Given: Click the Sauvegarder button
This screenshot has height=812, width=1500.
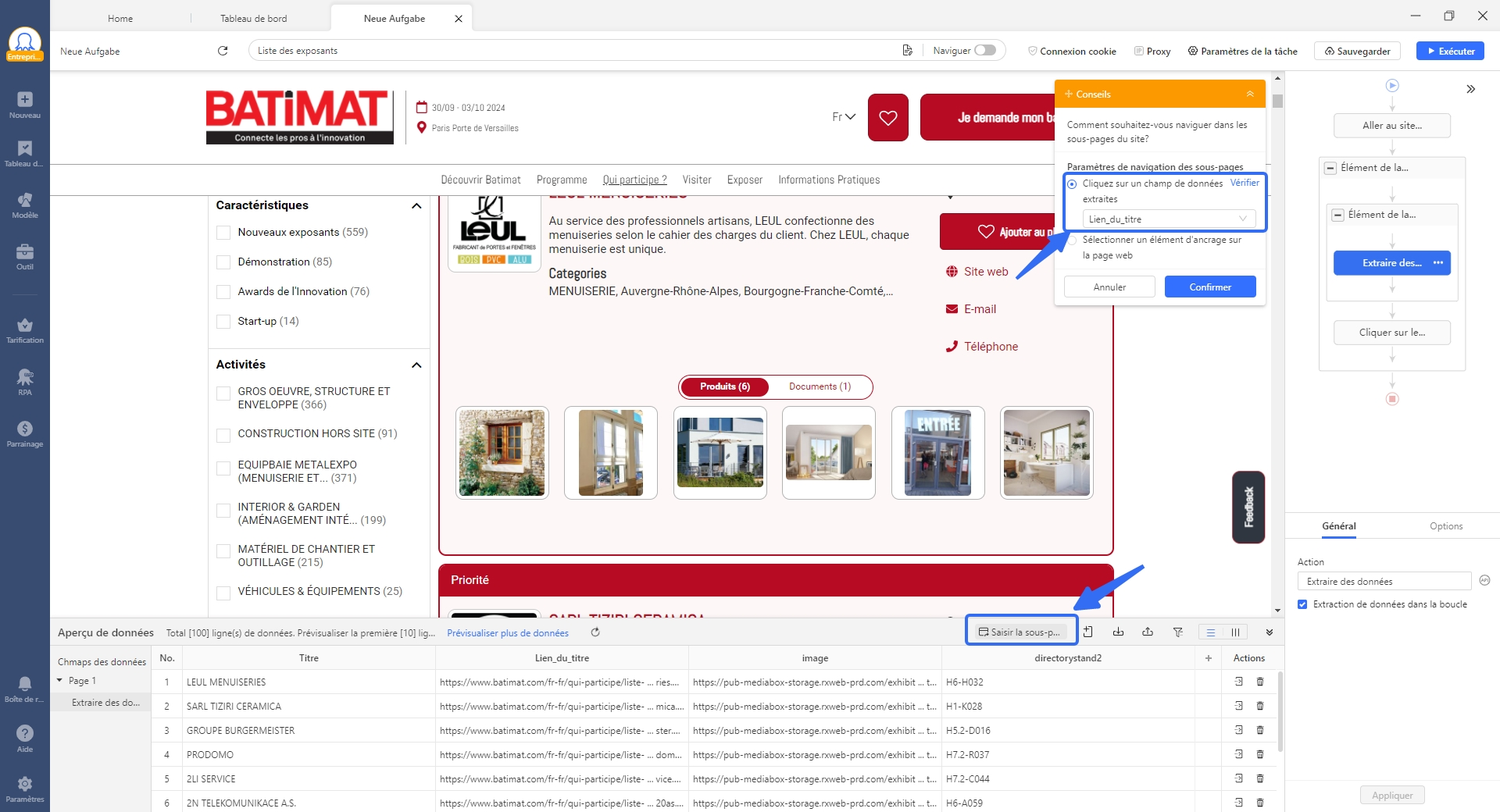Looking at the screenshot, I should [x=1357, y=51].
